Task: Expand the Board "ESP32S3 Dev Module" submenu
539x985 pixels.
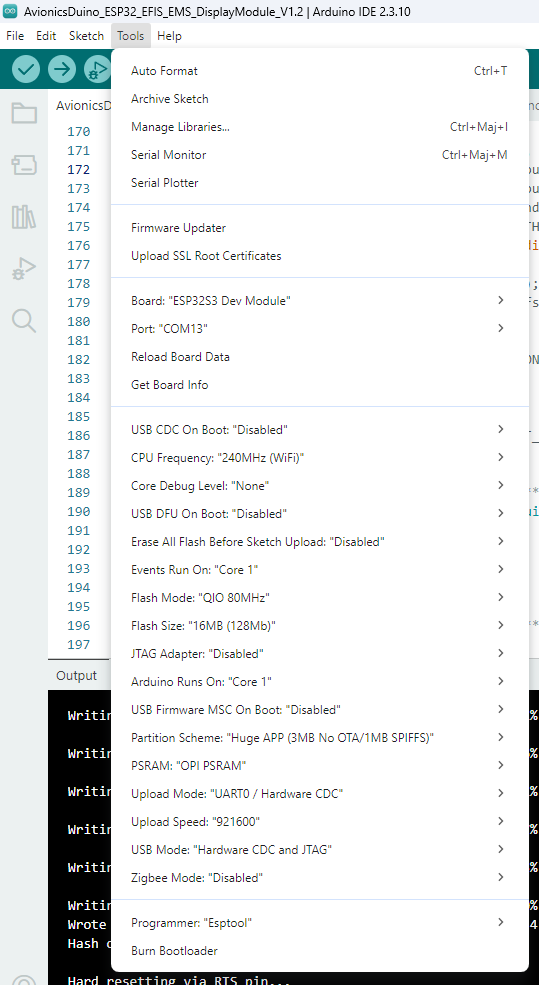Action: pyautogui.click(x=320, y=301)
